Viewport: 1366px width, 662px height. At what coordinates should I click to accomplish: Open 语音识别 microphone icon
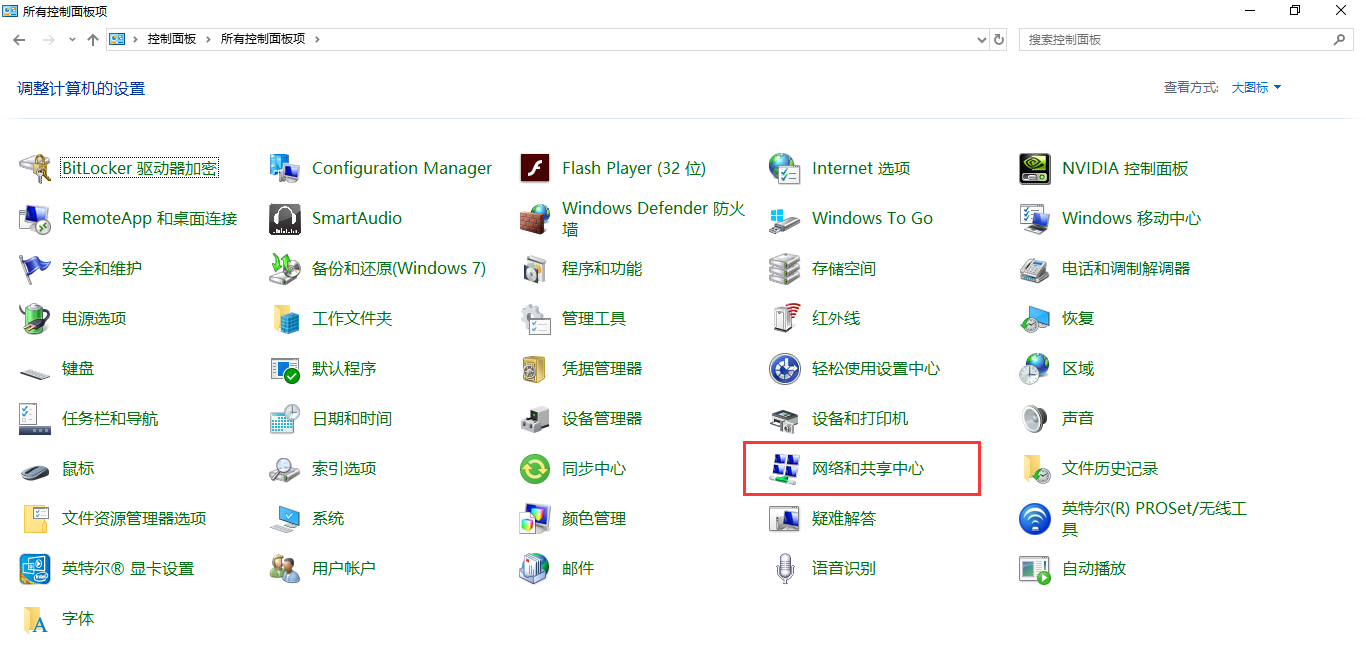coord(785,568)
